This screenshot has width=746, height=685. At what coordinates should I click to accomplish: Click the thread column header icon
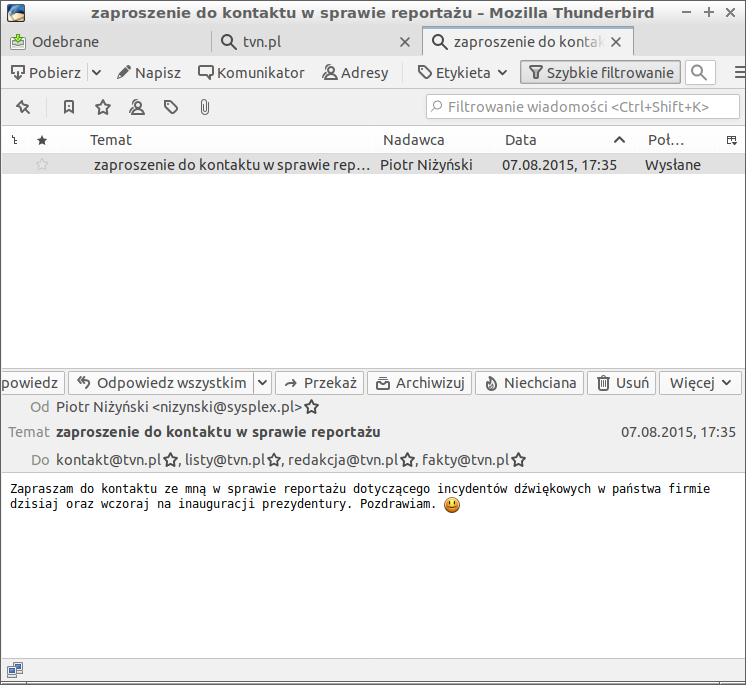(15, 140)
